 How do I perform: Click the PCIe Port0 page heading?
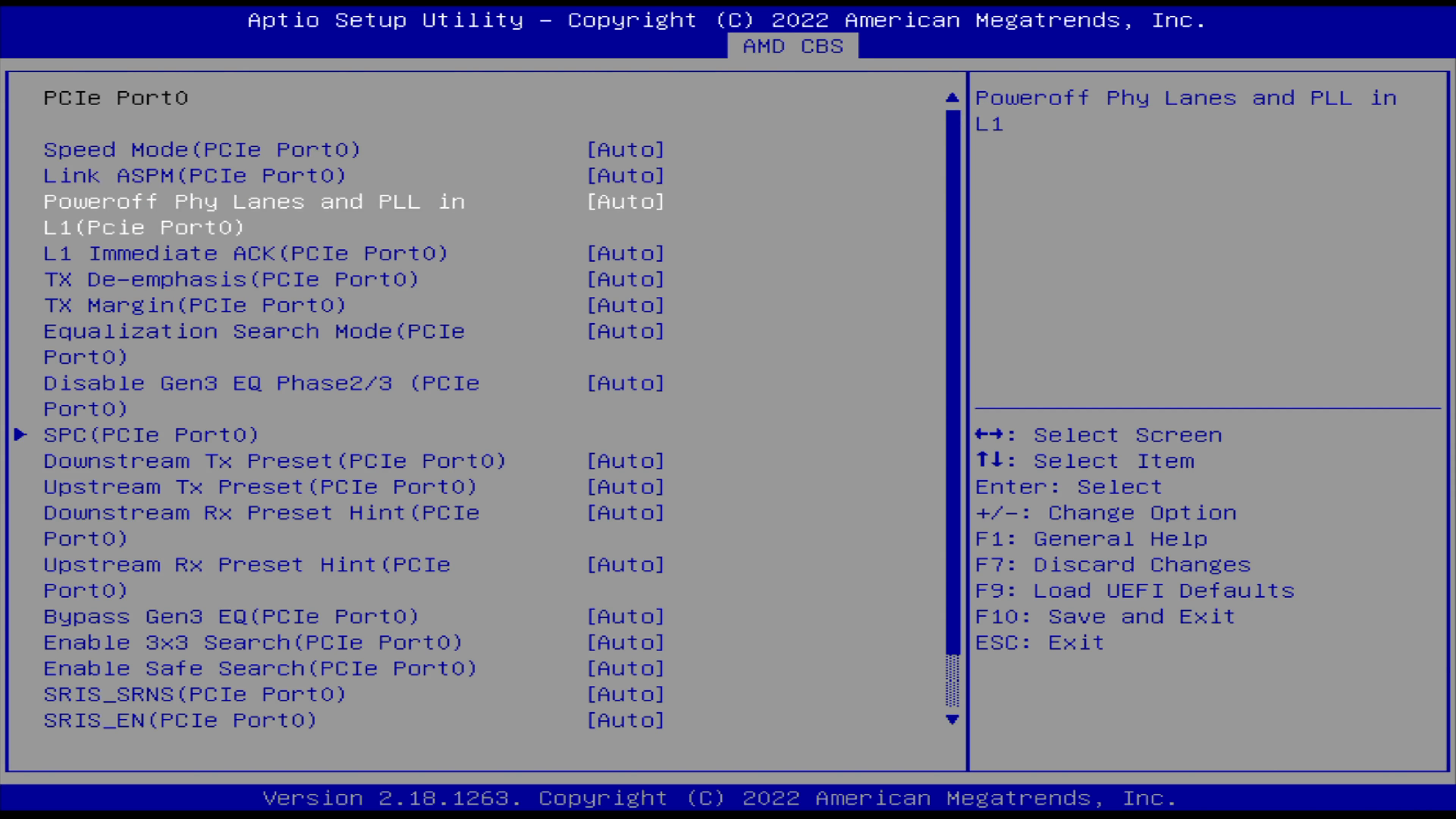click(116, 98)
